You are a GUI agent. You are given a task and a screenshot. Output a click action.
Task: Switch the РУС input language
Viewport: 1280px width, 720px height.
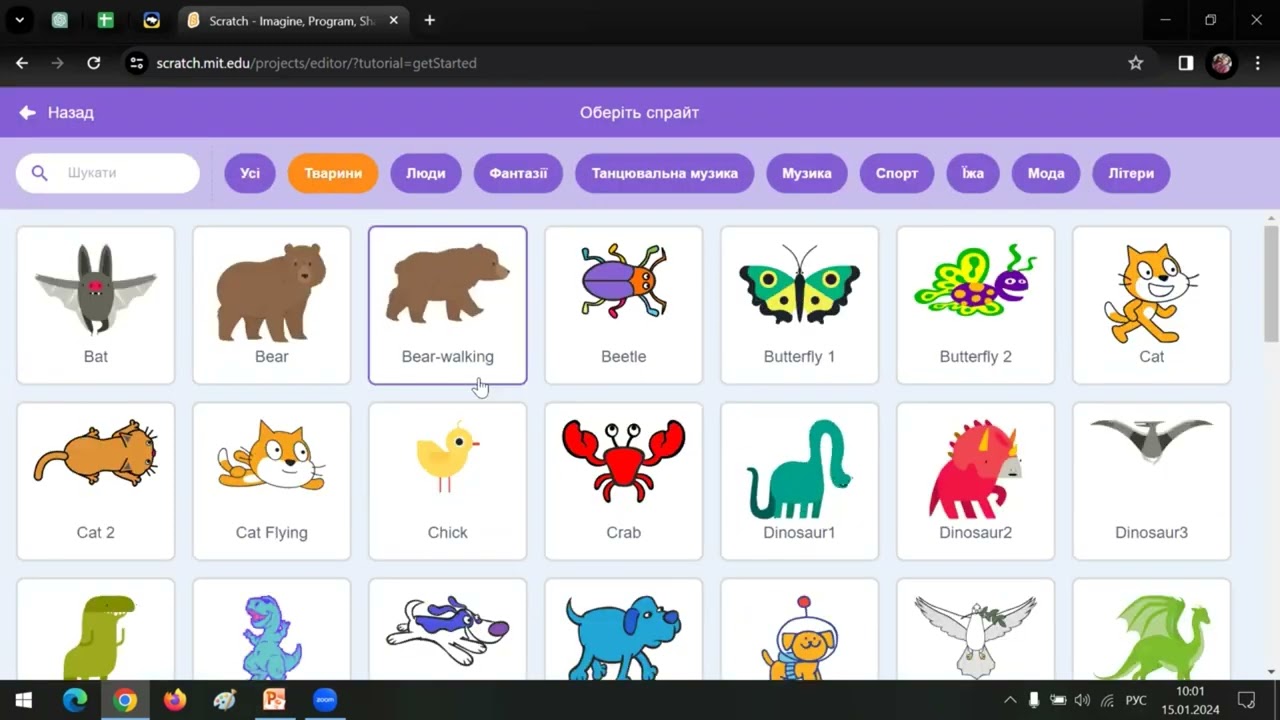pyautogui.click(x=1137, y=700)
